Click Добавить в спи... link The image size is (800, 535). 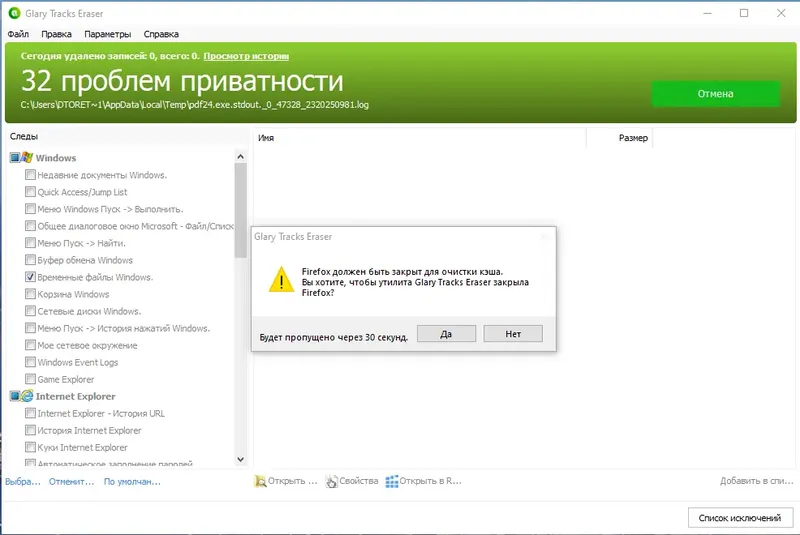pyautogui.click(x=757, y=481)
